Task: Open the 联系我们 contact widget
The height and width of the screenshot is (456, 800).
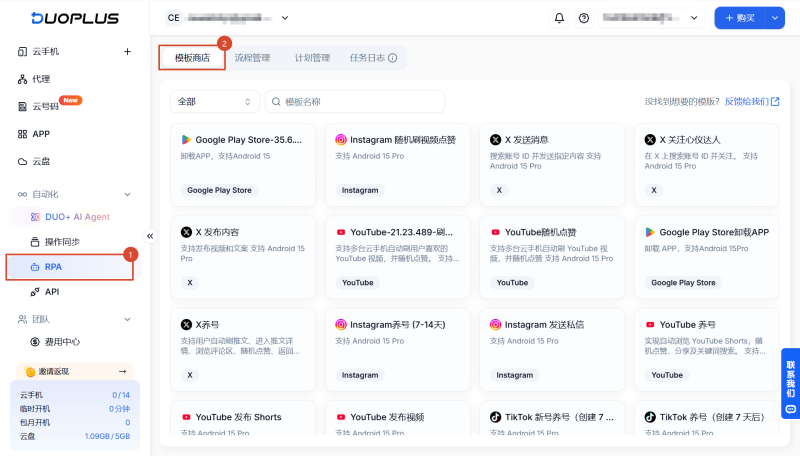Action: pos(790,384)
